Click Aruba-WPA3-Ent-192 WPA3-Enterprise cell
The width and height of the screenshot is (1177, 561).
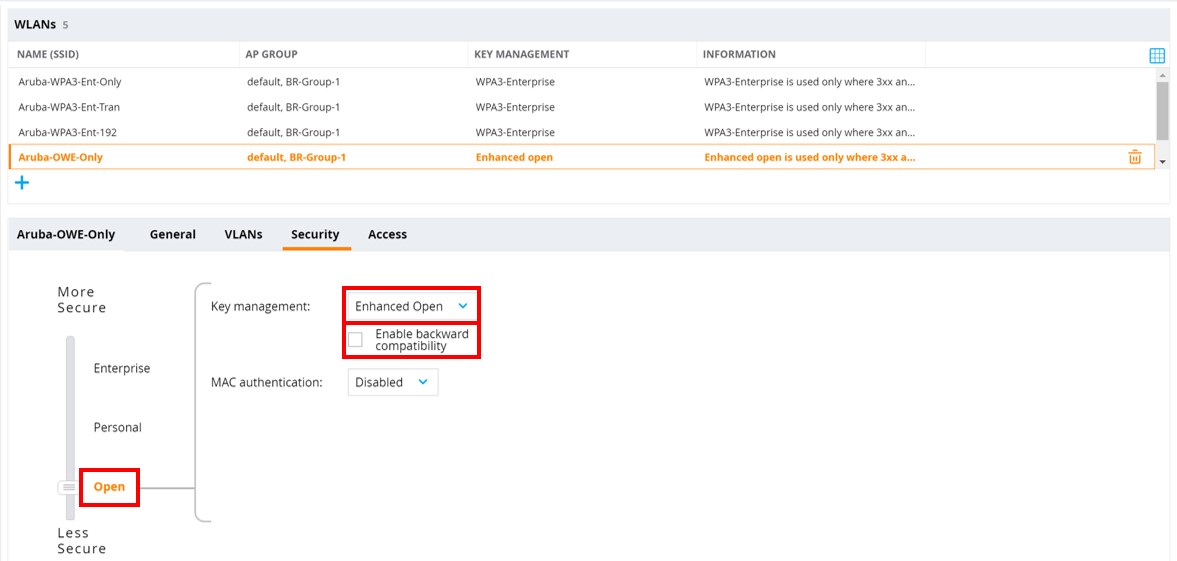point(515,132)
